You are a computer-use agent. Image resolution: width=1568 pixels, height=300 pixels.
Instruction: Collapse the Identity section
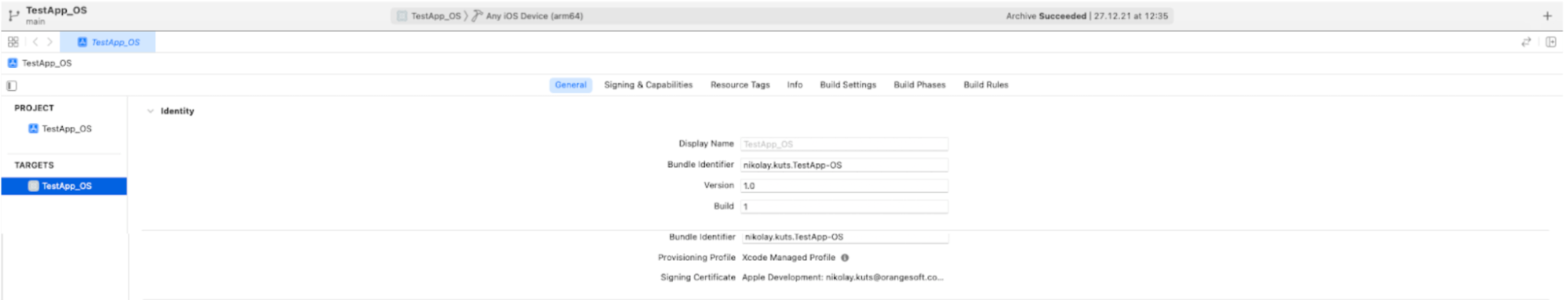[151, 111]
